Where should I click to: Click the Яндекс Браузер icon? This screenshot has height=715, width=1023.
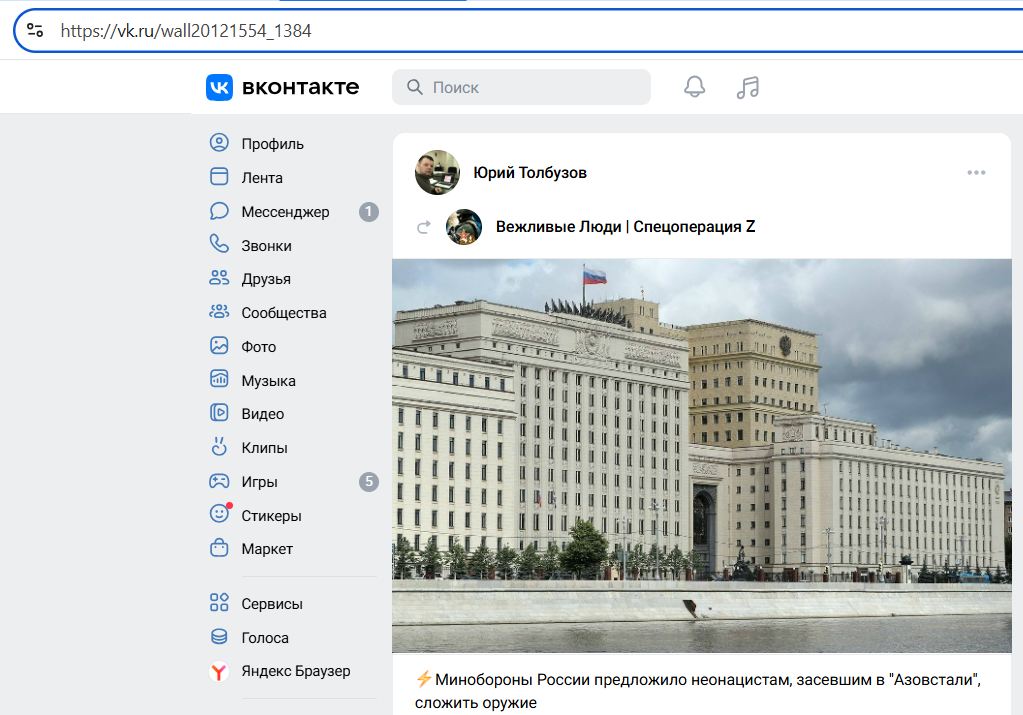[x=219, y=671]
